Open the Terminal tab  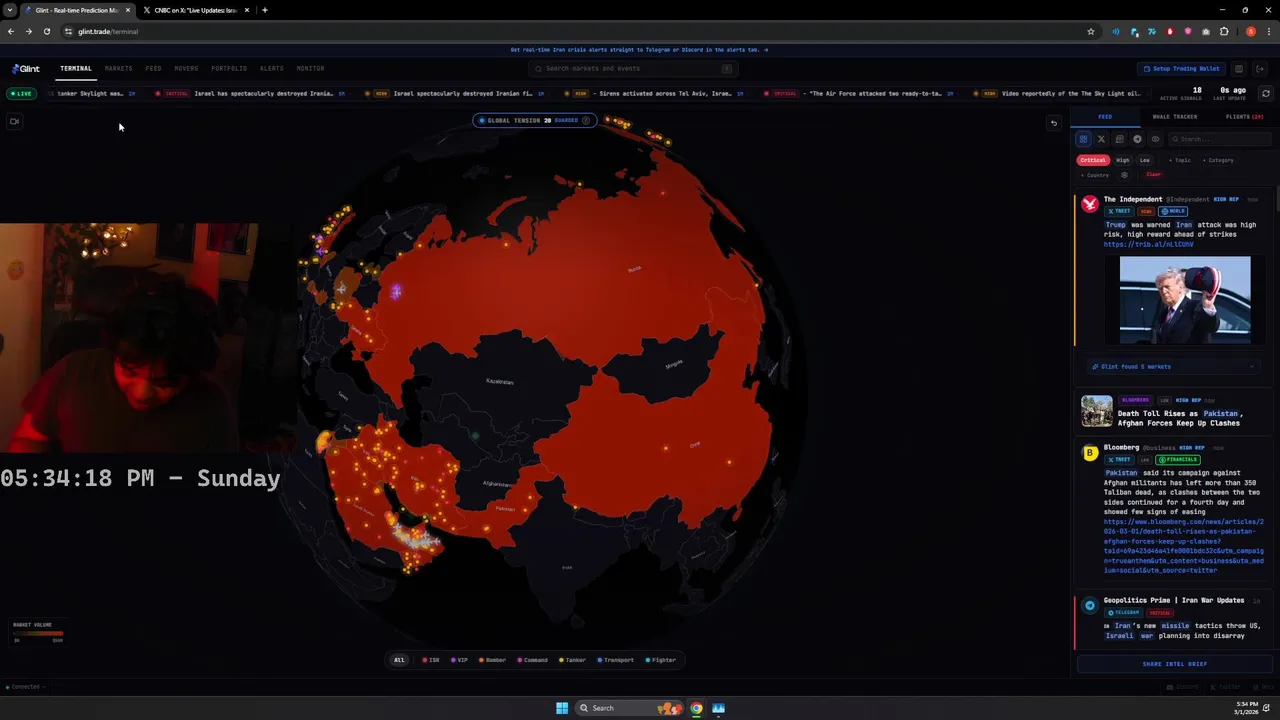pos(75,69)
